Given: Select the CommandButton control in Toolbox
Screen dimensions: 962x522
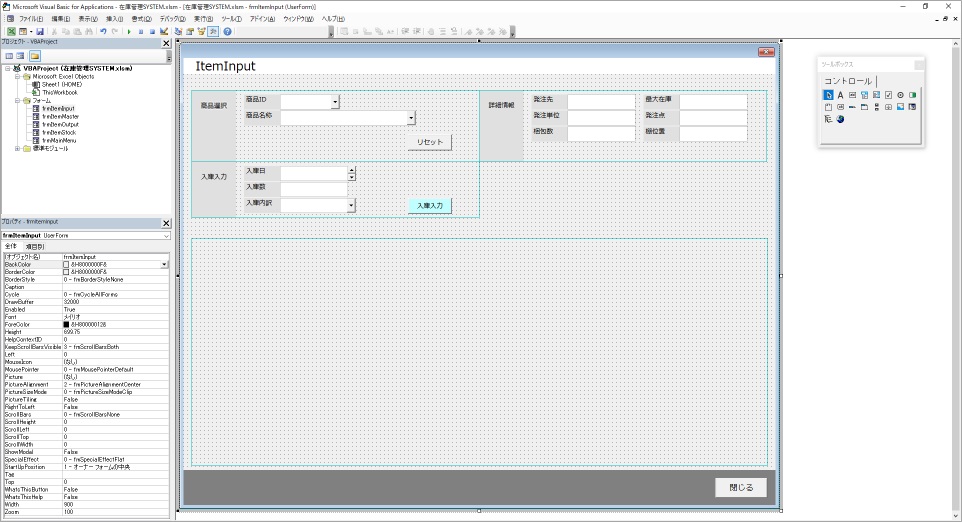Looking at the screenshot, I should 841,107.
